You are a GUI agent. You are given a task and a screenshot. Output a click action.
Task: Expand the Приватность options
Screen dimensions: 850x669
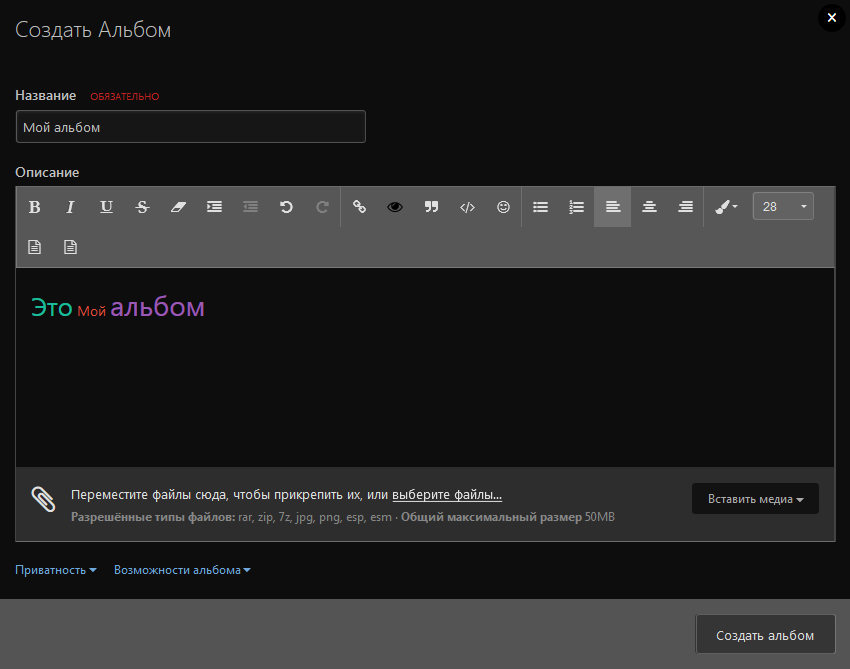(56, 570)
